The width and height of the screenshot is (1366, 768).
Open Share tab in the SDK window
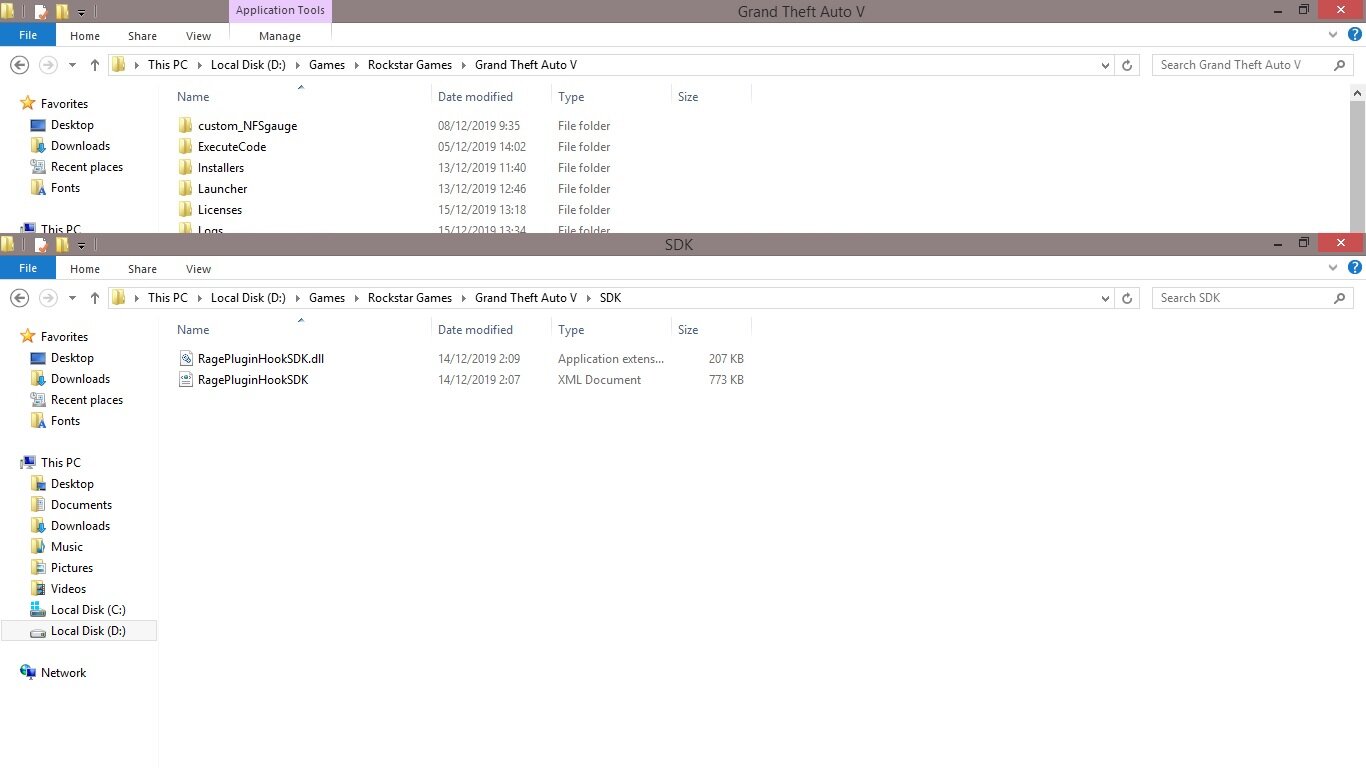click(x=142, y=268)
